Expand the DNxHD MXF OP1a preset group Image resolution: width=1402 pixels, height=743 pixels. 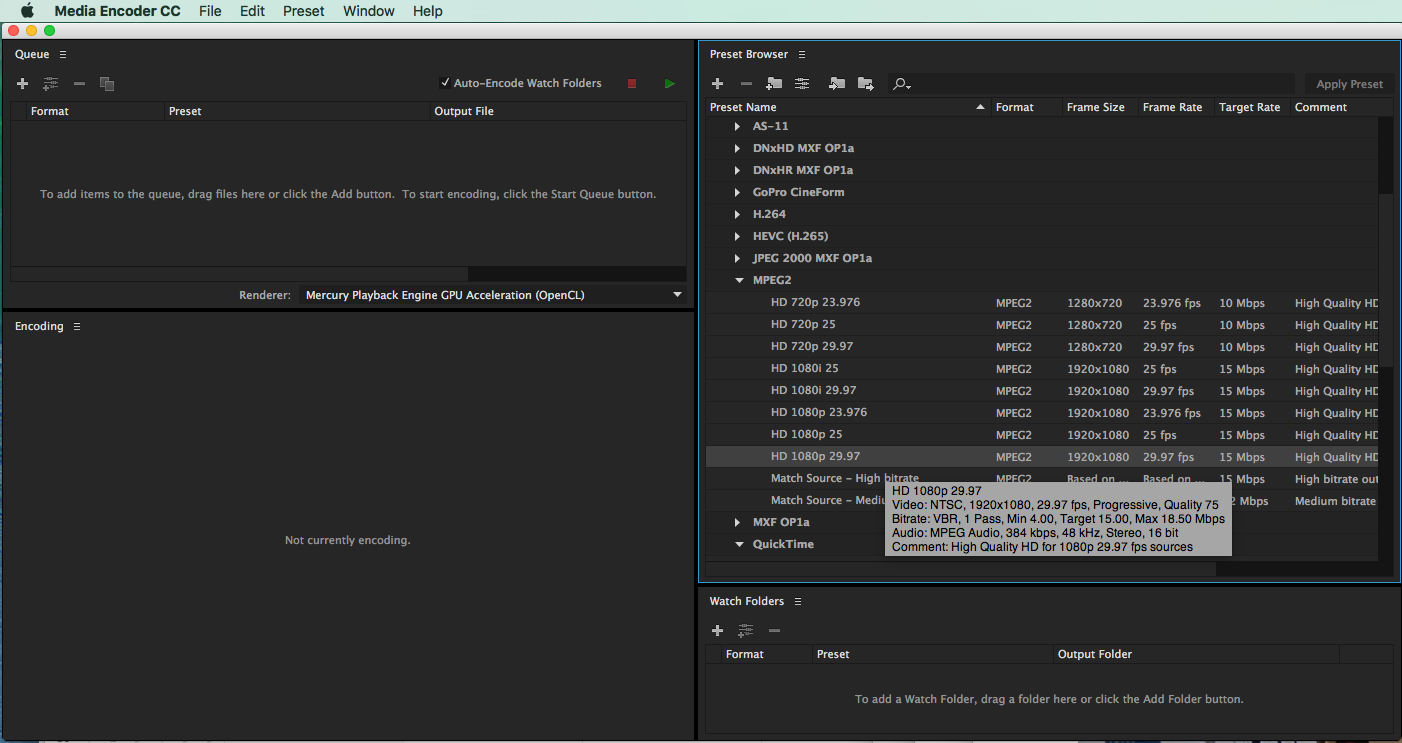pos(737,148)
